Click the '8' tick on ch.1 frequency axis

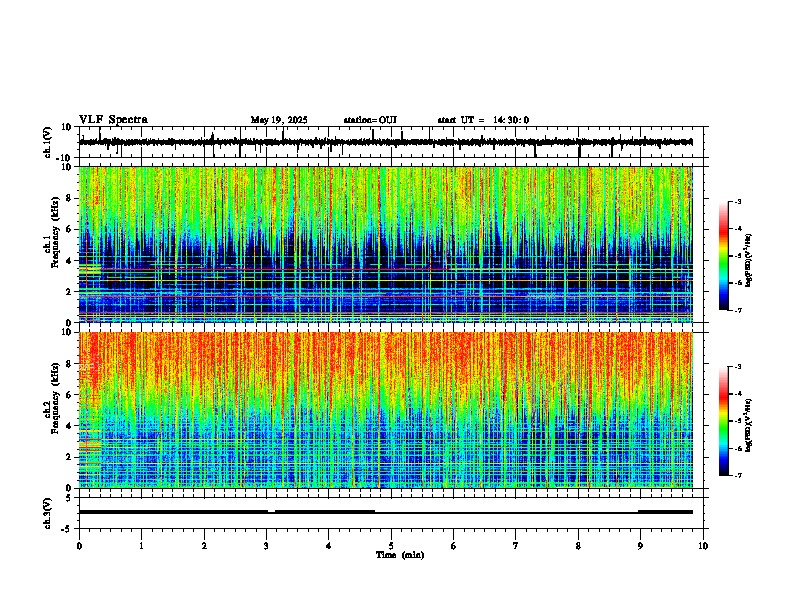click(70, 198)
